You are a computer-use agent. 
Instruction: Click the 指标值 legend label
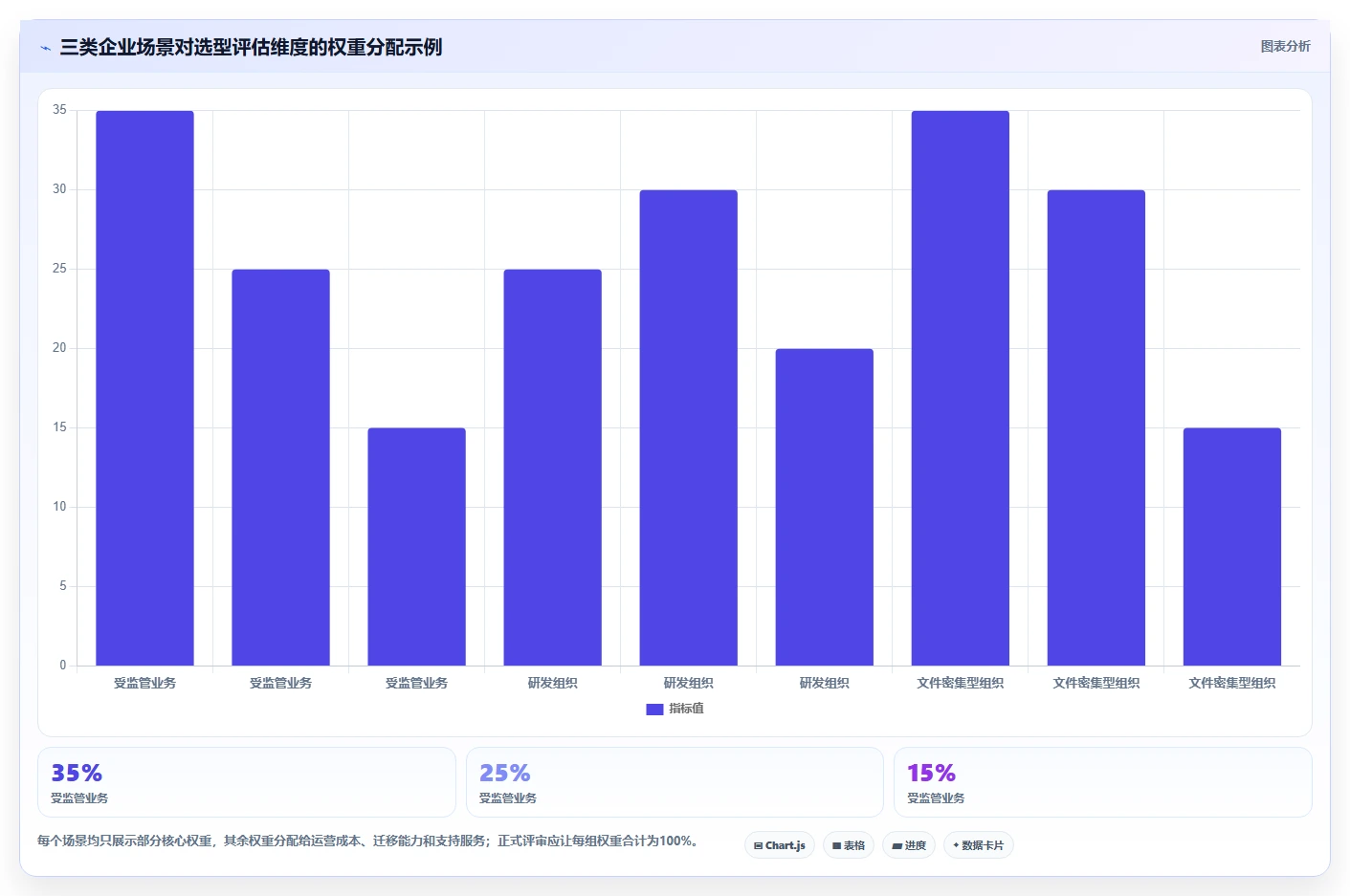(686, 709)
